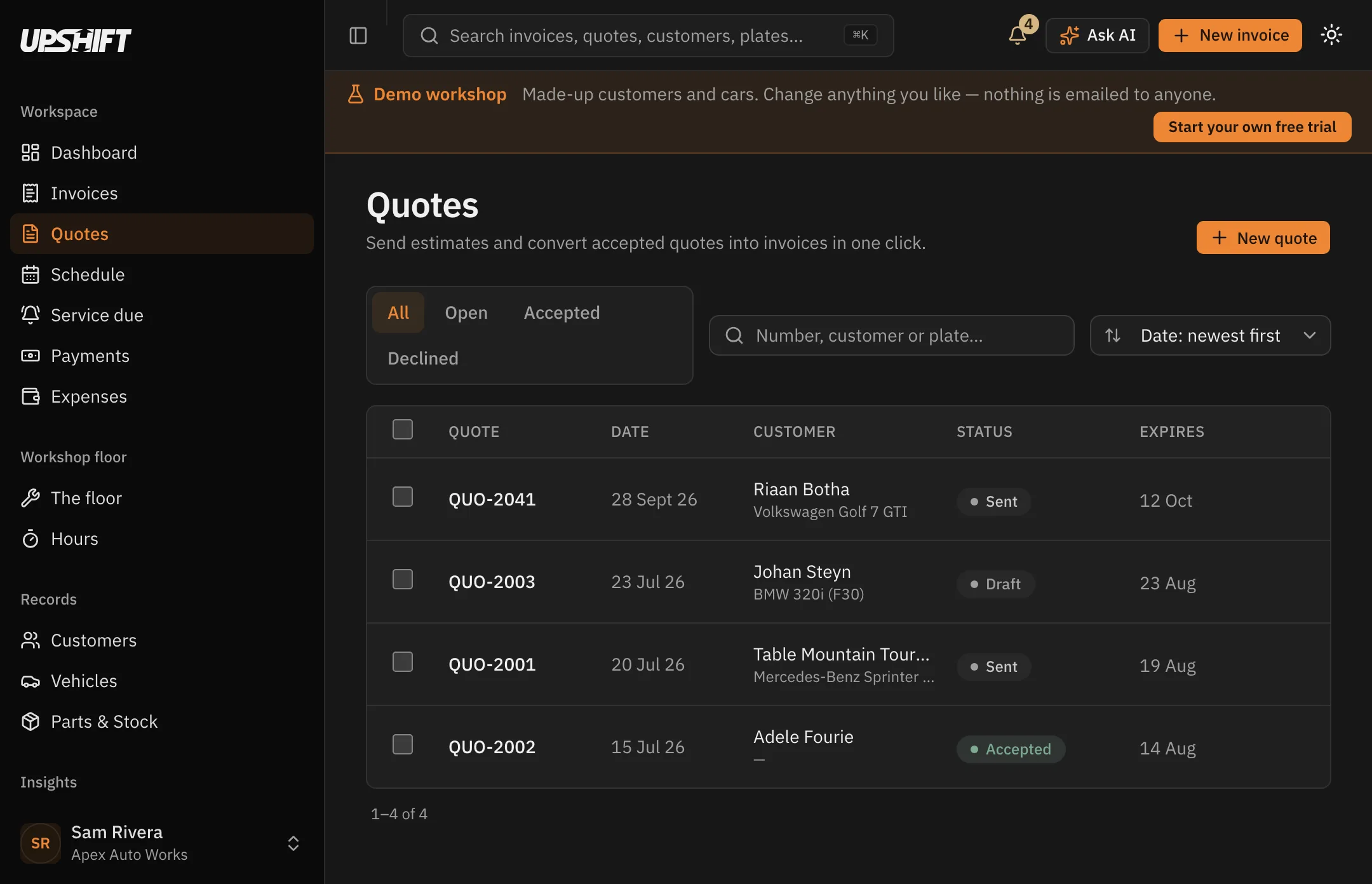Click the Number, customer or plate filter field

point(891,335)
